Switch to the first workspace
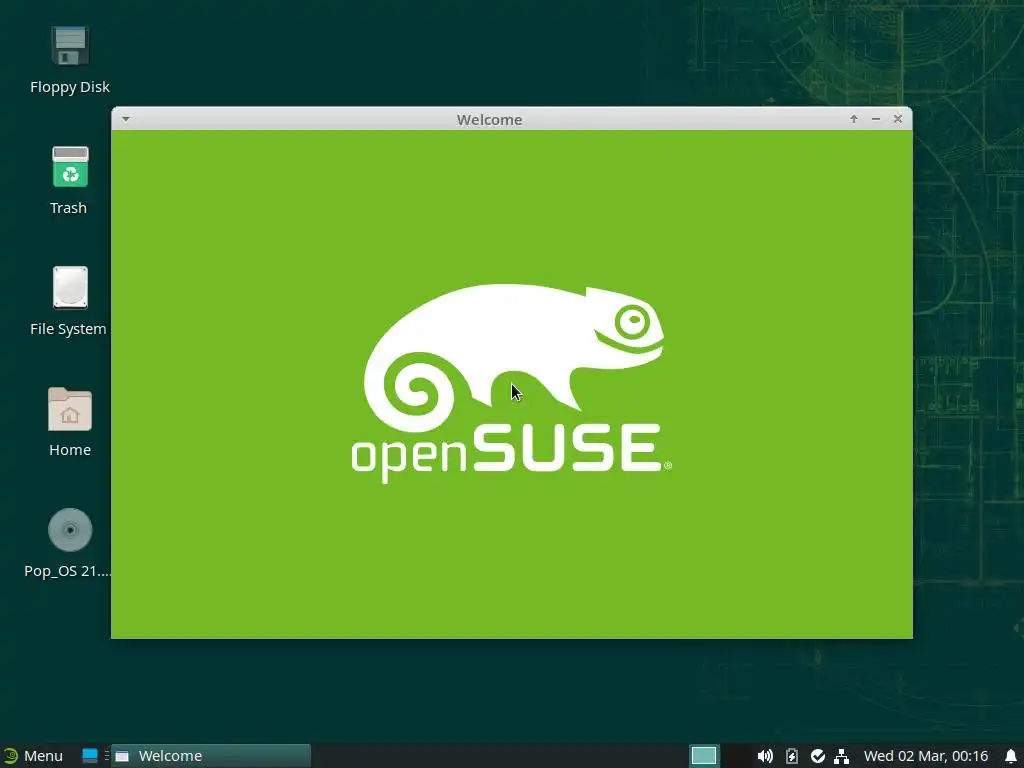This screenshot has width=1024, height=768. point(704,756)
